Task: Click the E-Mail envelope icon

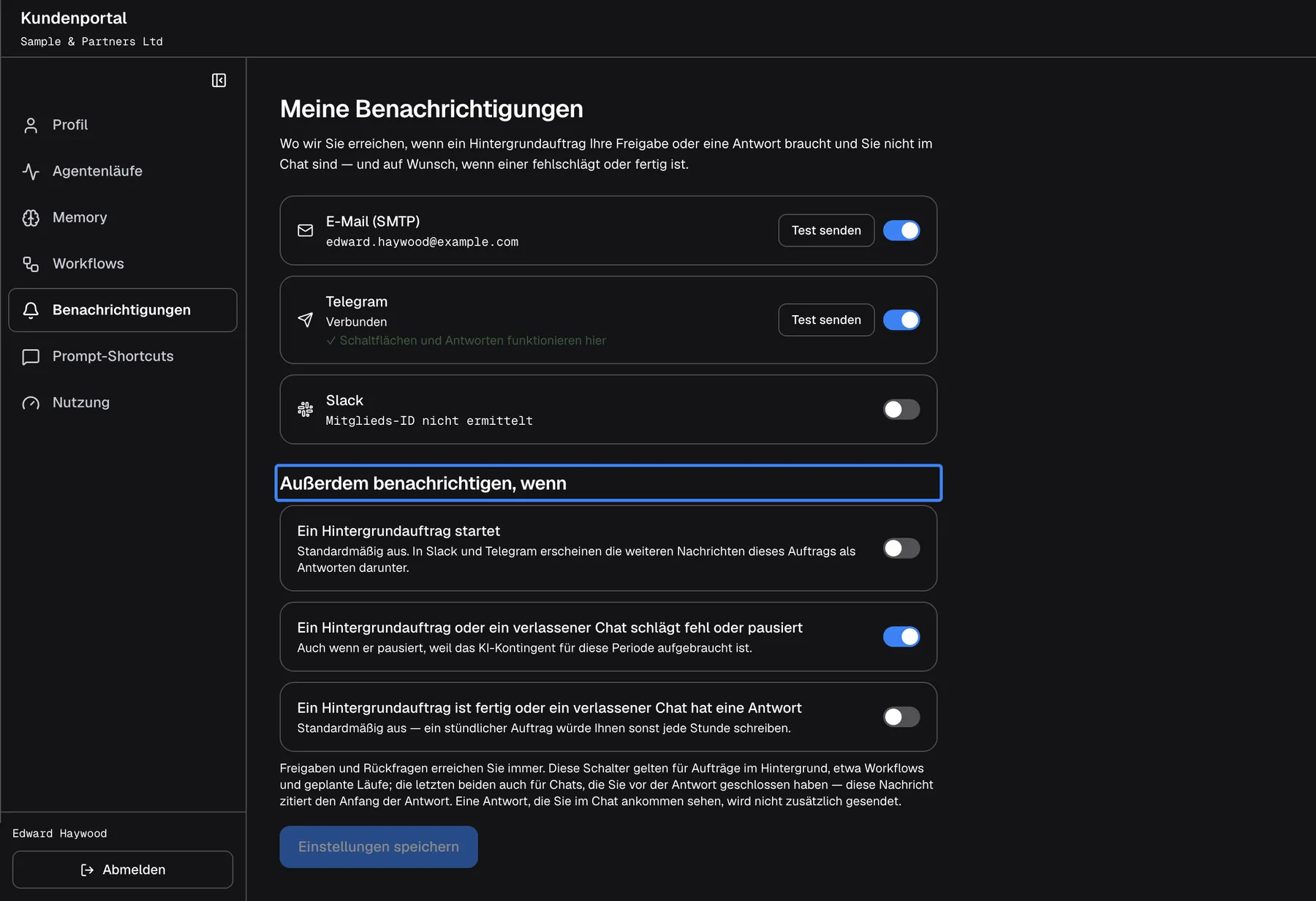Action: coord(306,230)
